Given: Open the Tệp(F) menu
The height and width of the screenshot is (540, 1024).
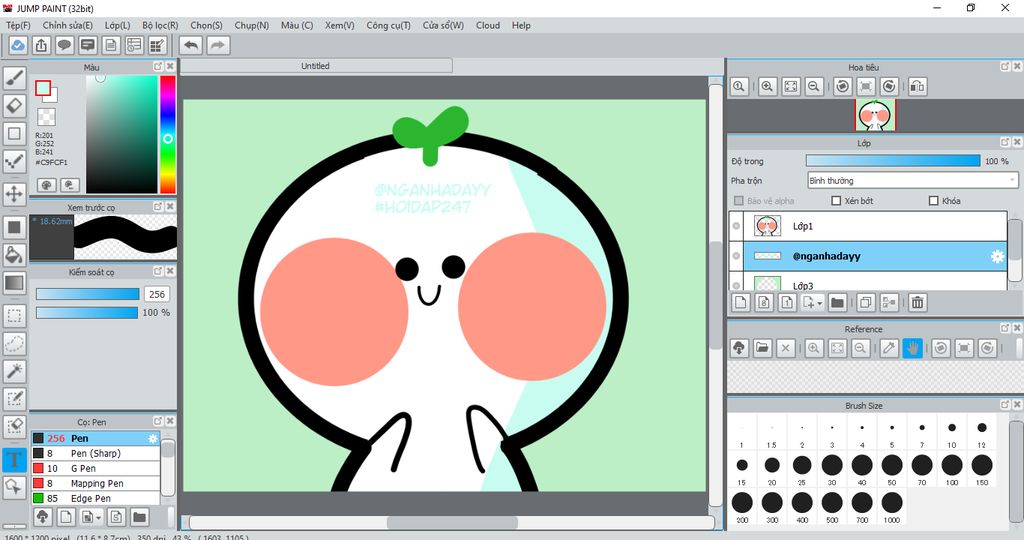Looking at the screenshot, I should [x=18, y=25].
